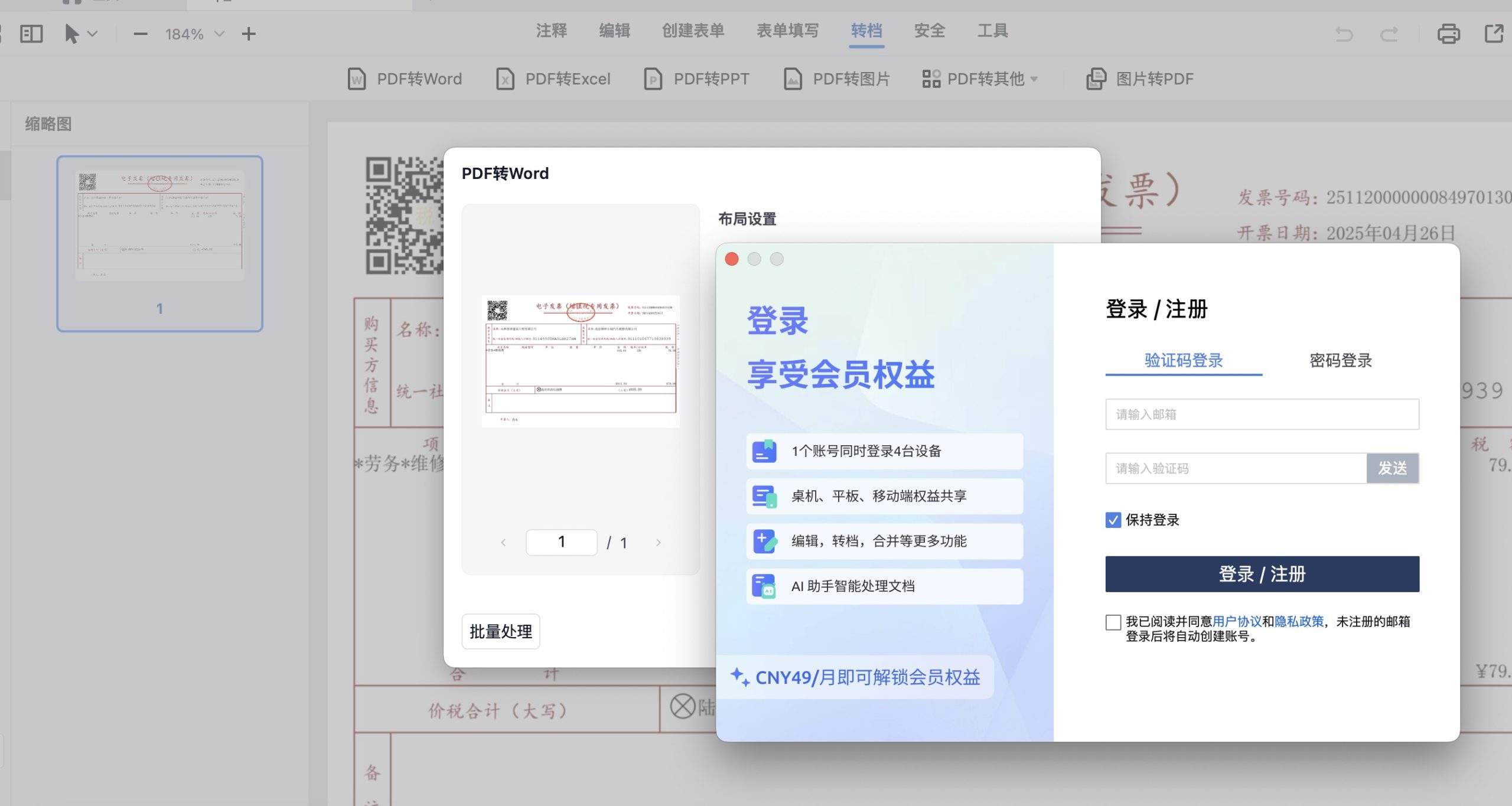Click the print icon
This screenshot has height=806, width=1512.
point(1448,34)
